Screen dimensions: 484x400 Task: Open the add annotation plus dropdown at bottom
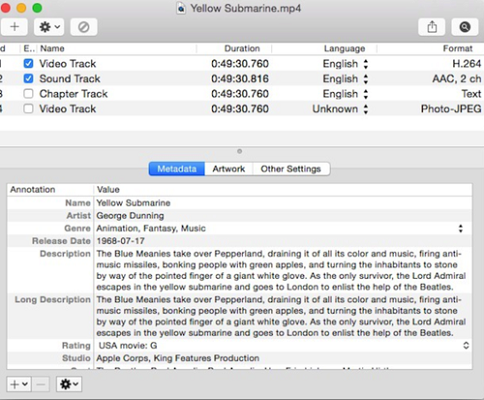19,384
